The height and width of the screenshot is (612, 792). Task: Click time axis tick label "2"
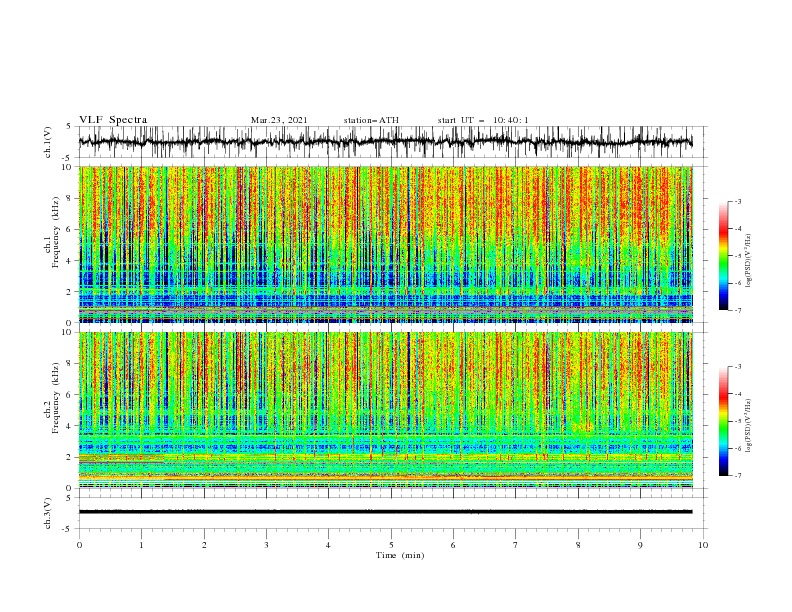click(204, 545)
